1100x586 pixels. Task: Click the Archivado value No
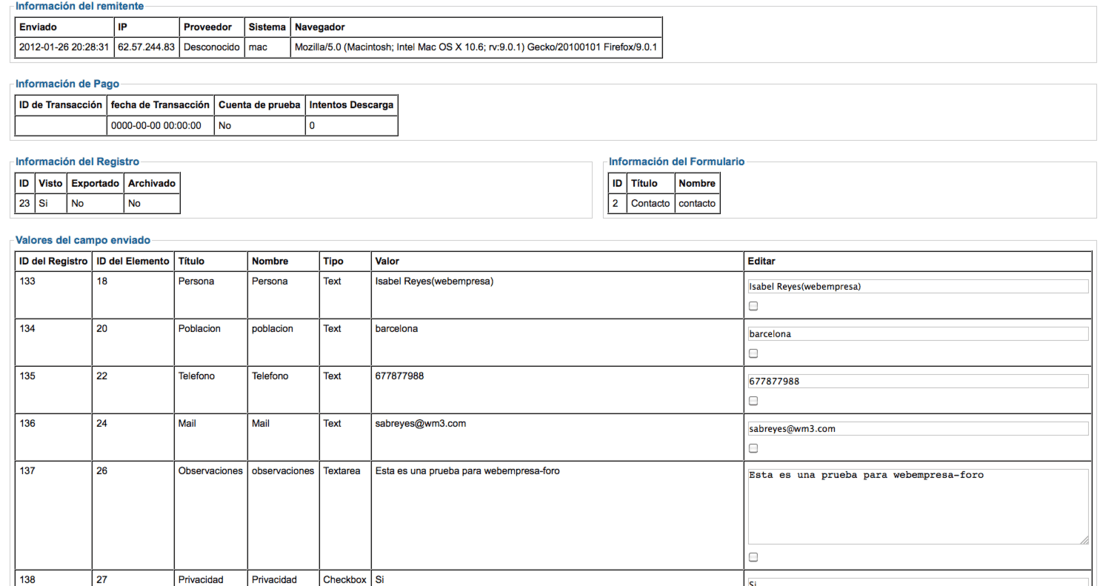[x=134, y=204]
